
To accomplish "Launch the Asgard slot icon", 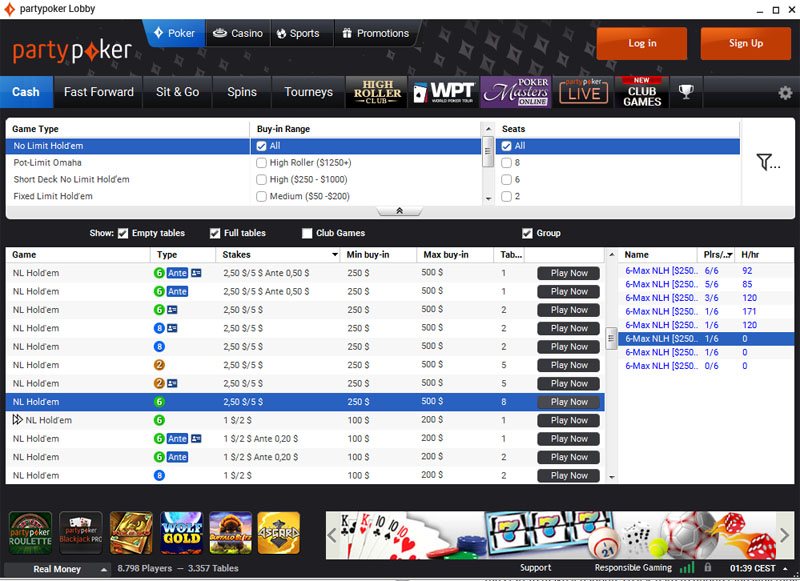I will click(279, 533).
